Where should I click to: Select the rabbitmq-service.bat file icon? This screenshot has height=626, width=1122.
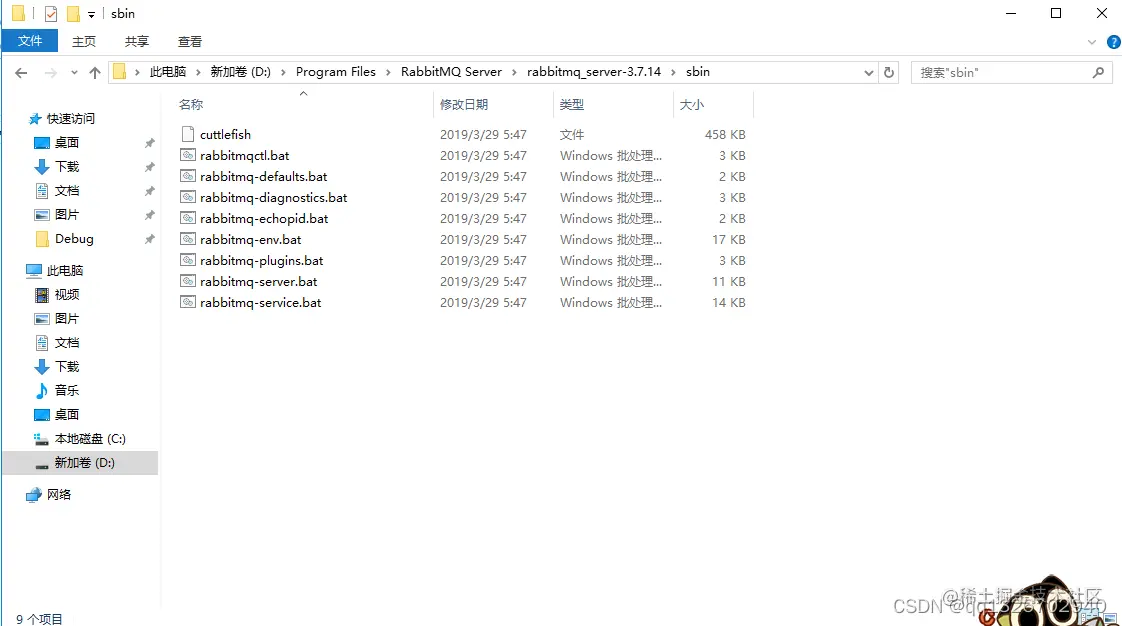(187, 302)
